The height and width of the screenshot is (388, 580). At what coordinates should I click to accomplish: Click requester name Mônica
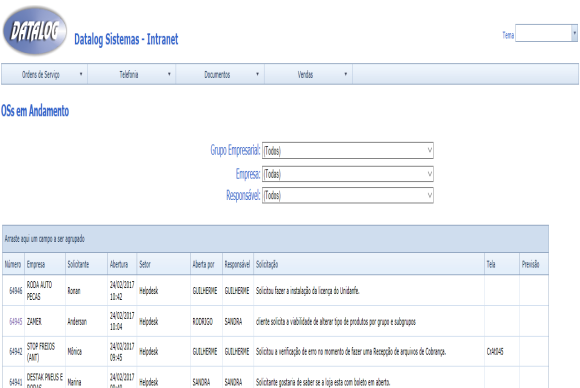(x=74, y=351)
